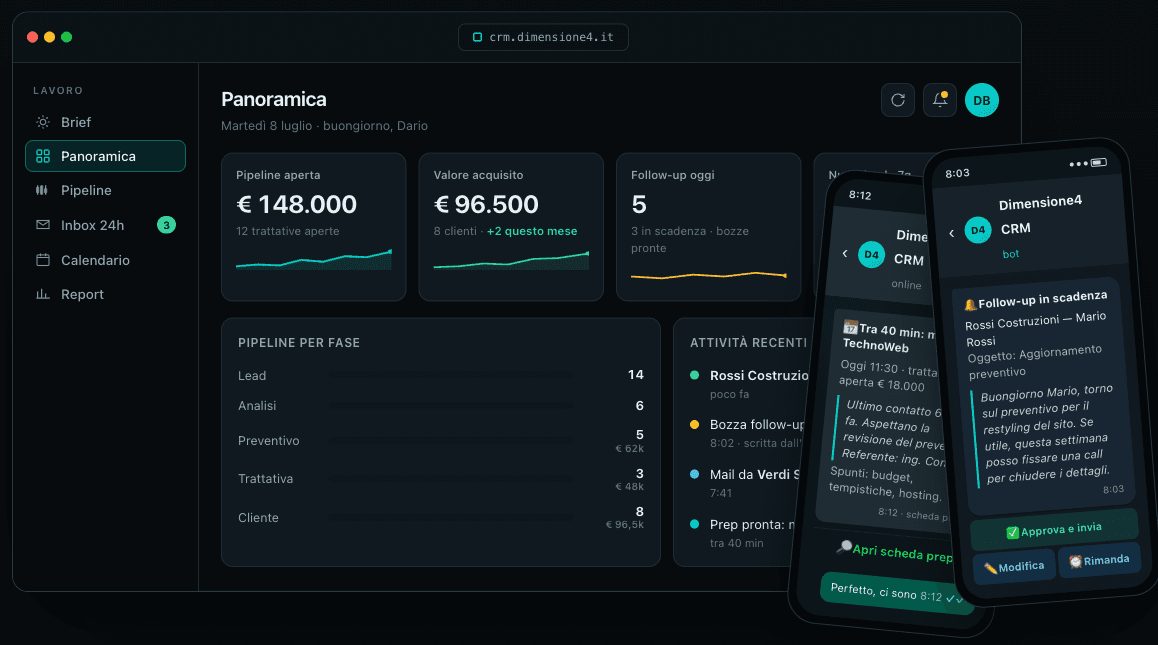
Task: Tap Buongiorno Mario draft message text
Action: coord(1046,434)
